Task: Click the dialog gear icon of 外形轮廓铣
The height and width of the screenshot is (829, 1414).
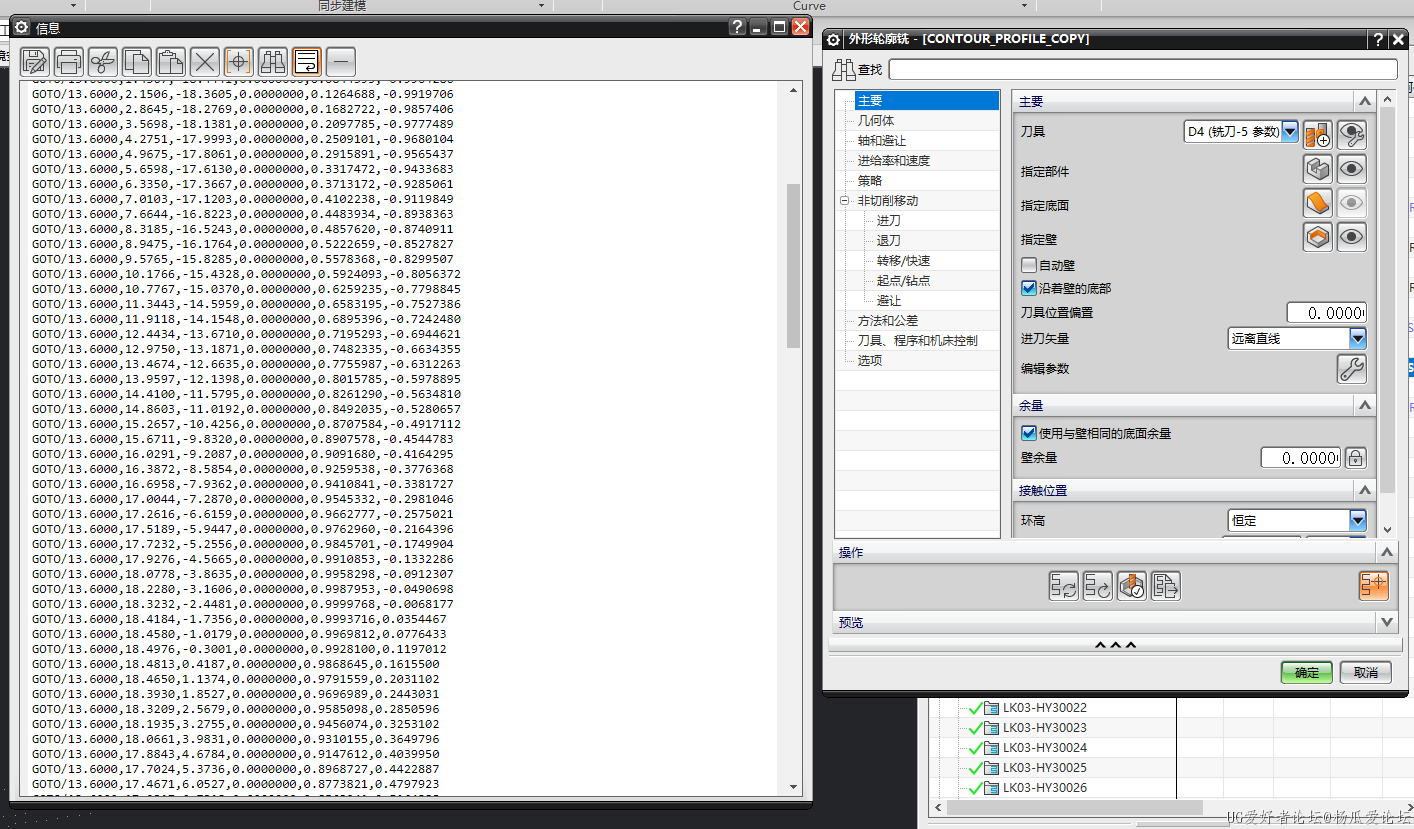Action: pyautogui.click(x=834, y=40)
